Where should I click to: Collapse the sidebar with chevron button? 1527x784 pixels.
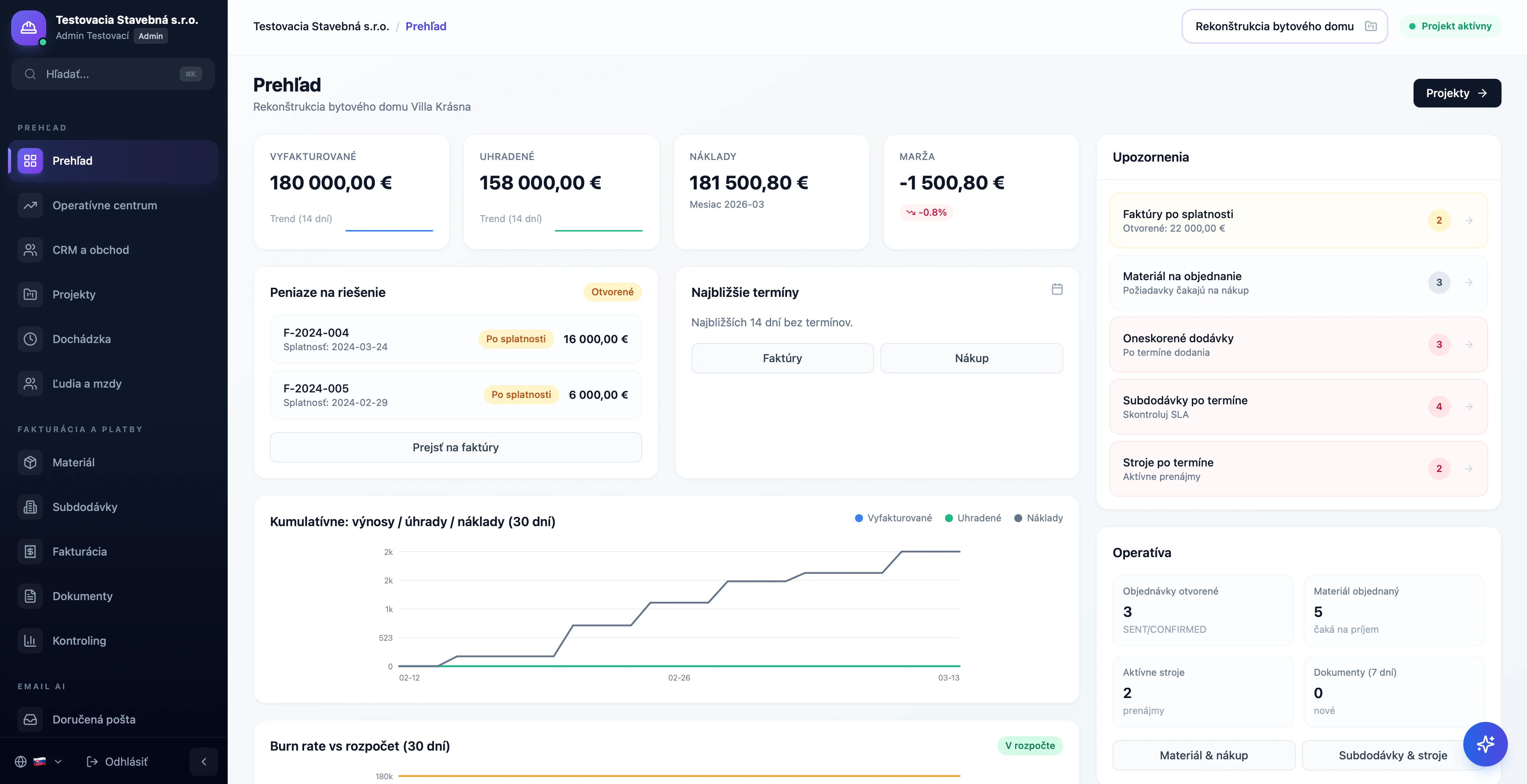click(204, 761)
